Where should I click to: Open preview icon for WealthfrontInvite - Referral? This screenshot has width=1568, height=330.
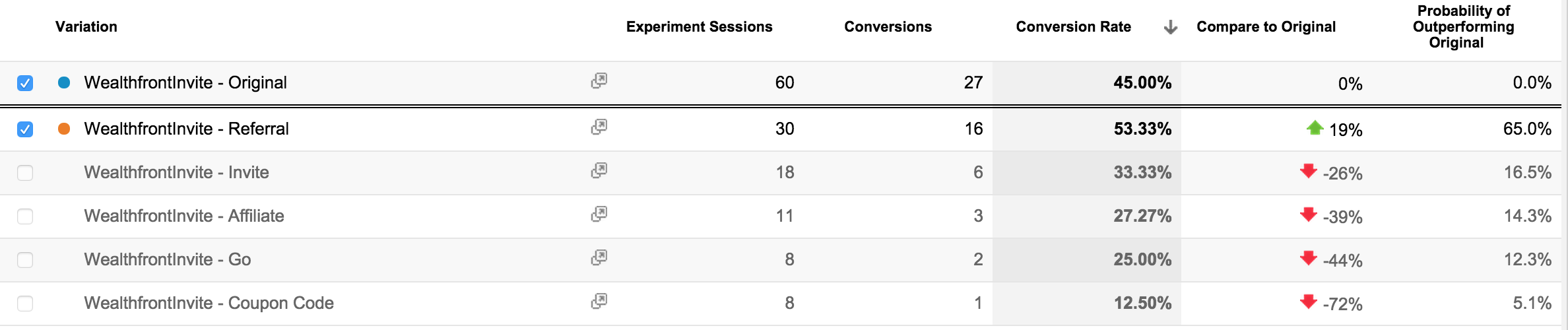point(599,127)
